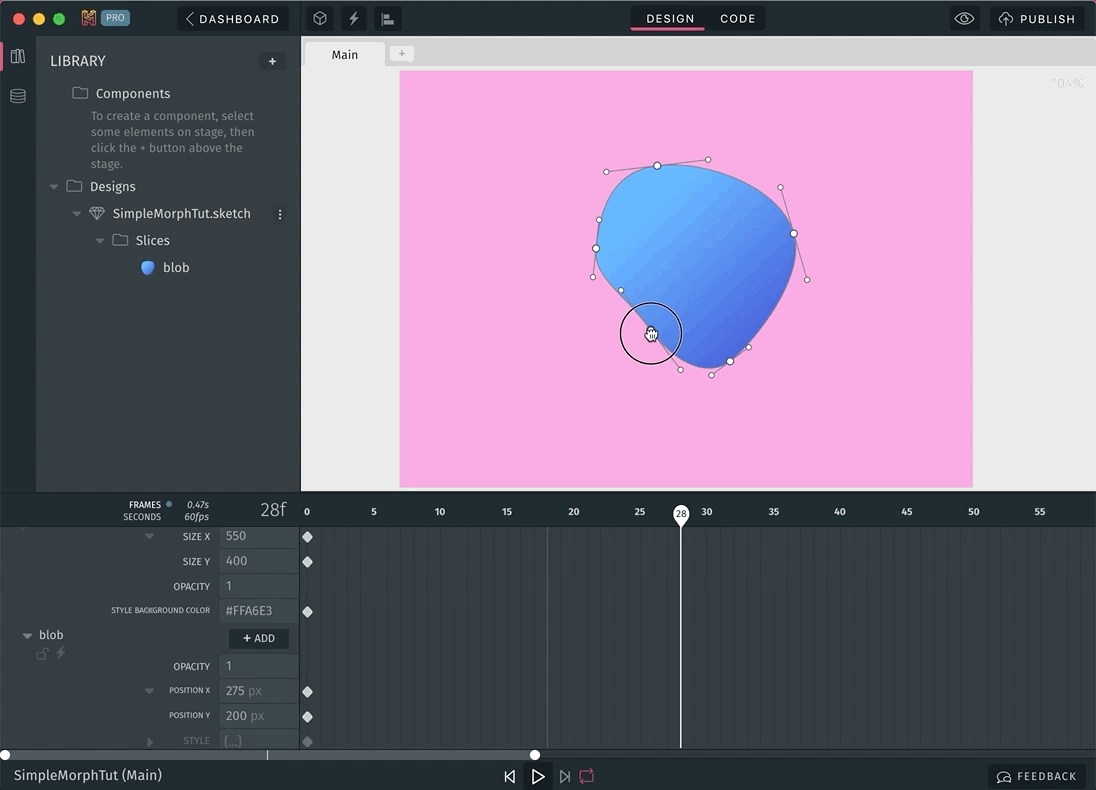Click the Size X keyframe diamond
This screenshot has height=790, width=1096.
tap(308, 537)
